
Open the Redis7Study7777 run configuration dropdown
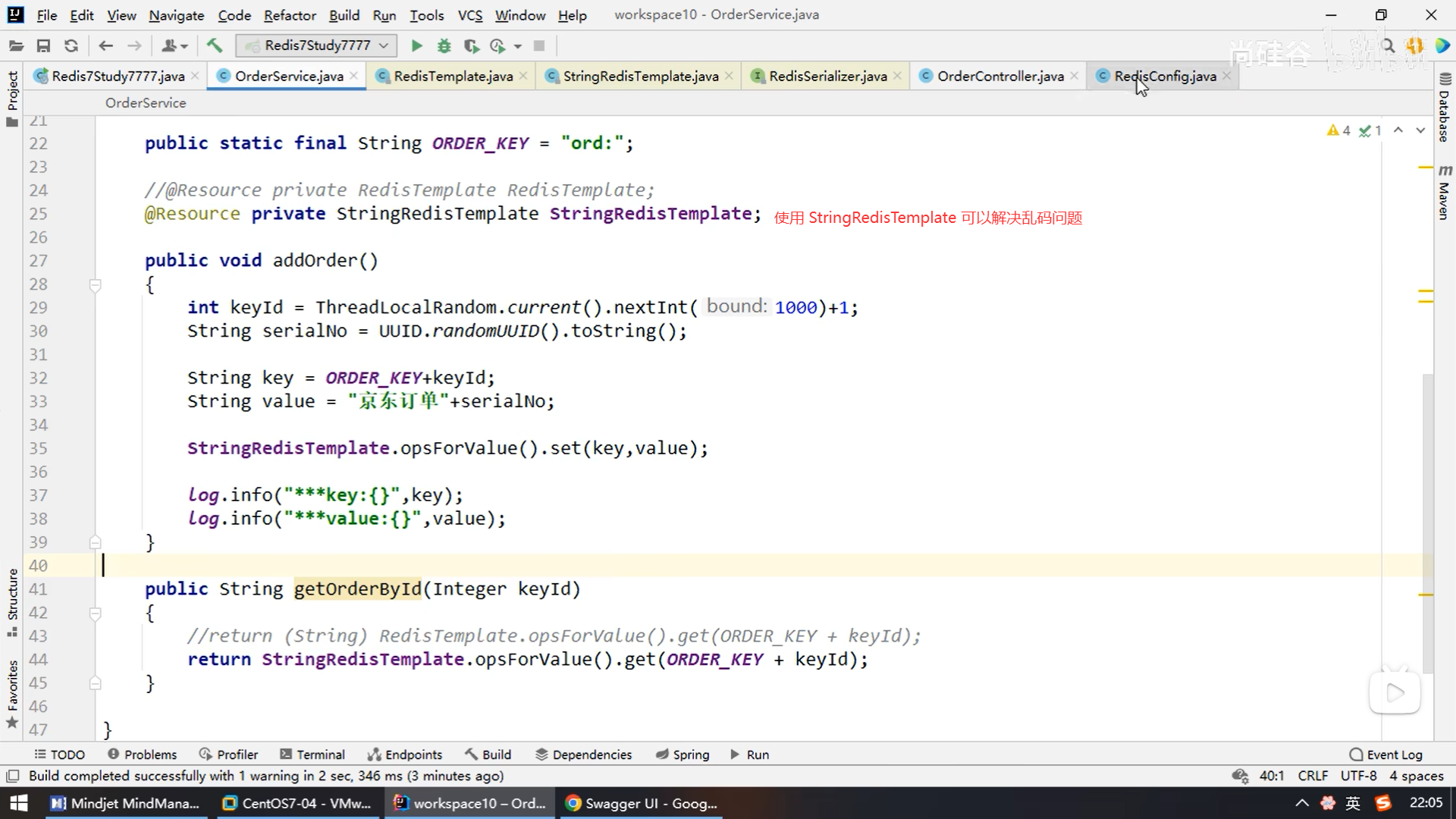click(x=316, y=45)
